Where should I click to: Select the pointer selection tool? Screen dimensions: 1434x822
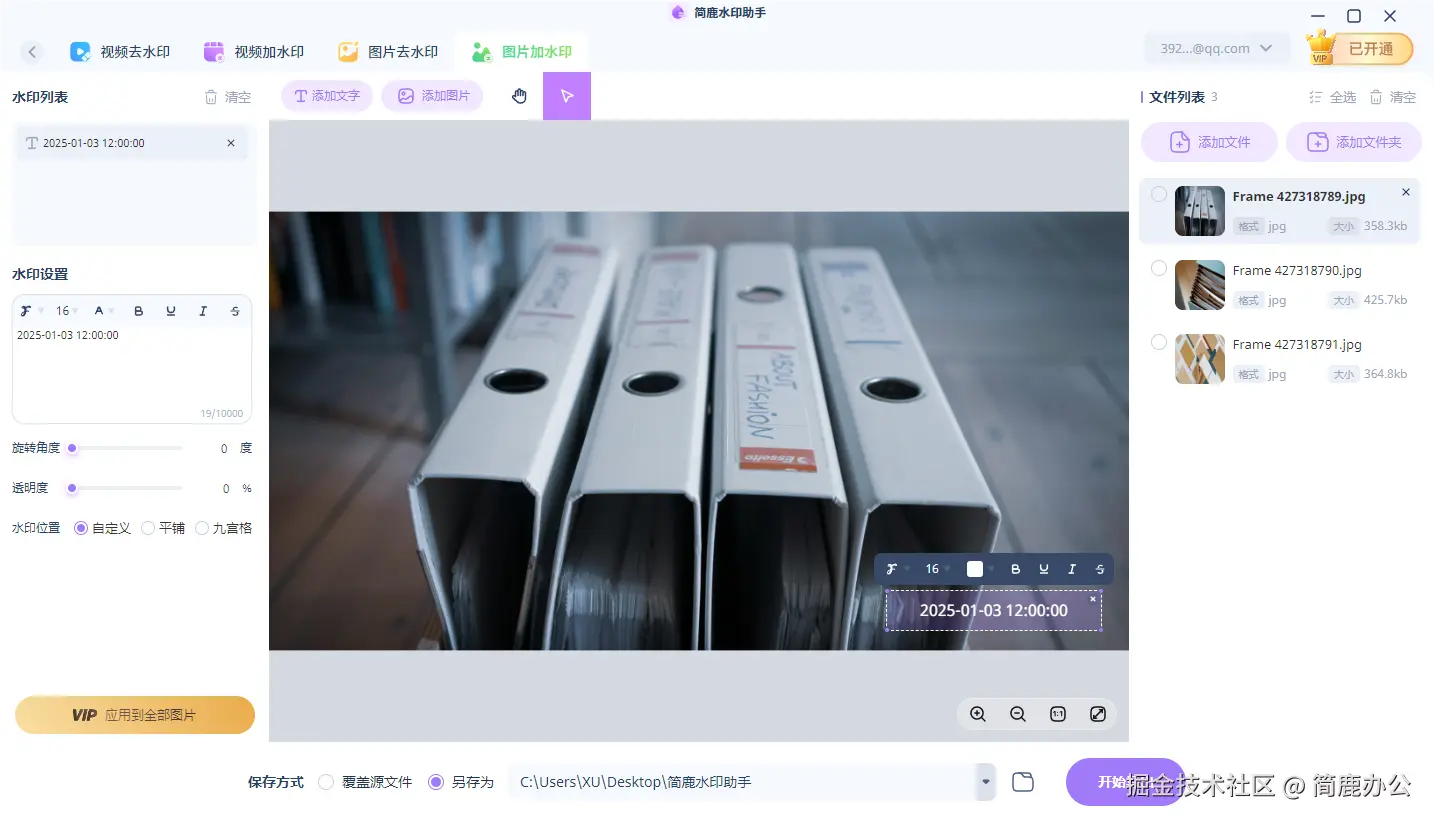(x=567, y=95)
